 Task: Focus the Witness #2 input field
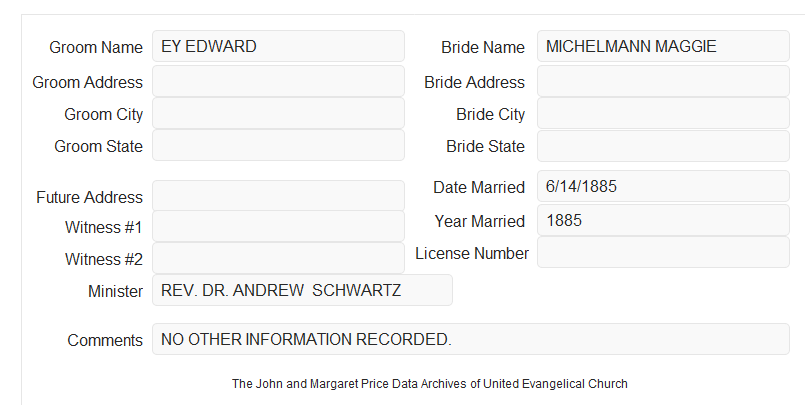(x=278, y=258)
